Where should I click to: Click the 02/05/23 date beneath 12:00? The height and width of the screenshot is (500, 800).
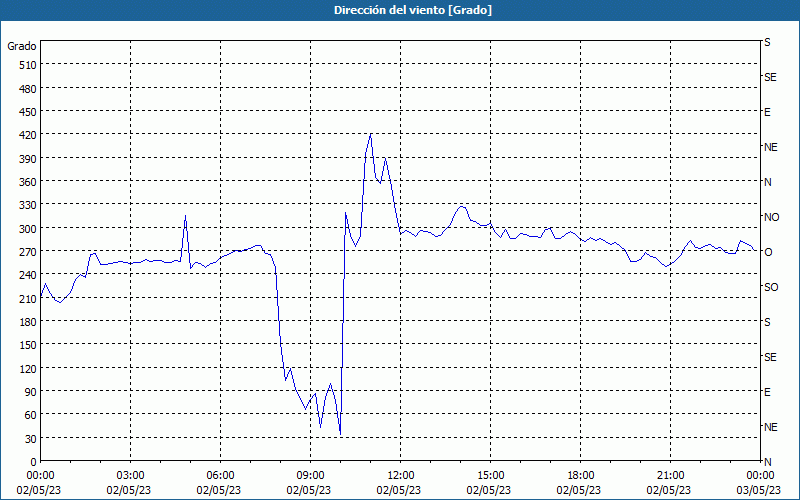[x=399, y=490]
